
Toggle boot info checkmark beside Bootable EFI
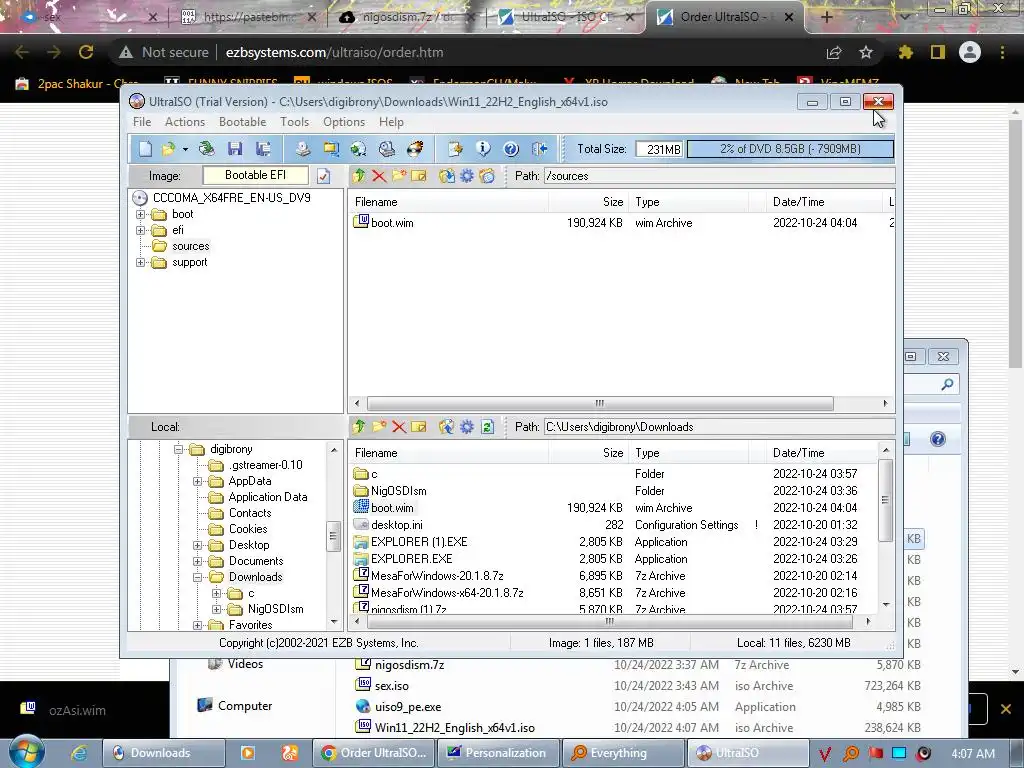coord(323,176)
